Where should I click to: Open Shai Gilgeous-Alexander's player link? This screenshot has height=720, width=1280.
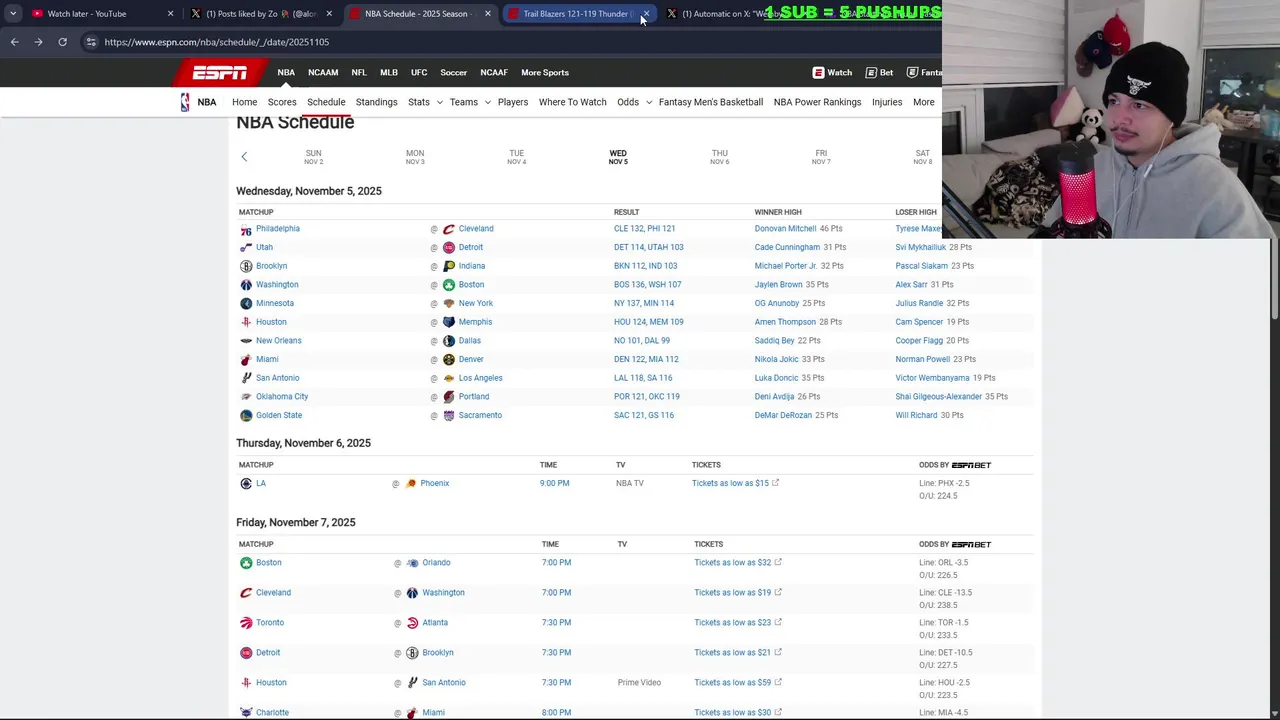pos(938,397)
